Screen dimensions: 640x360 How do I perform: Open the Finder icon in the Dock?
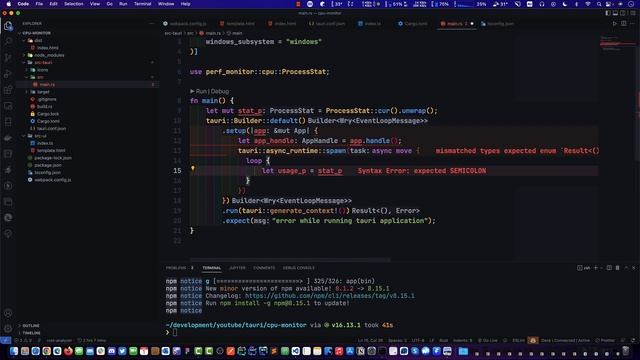[14, 351]
